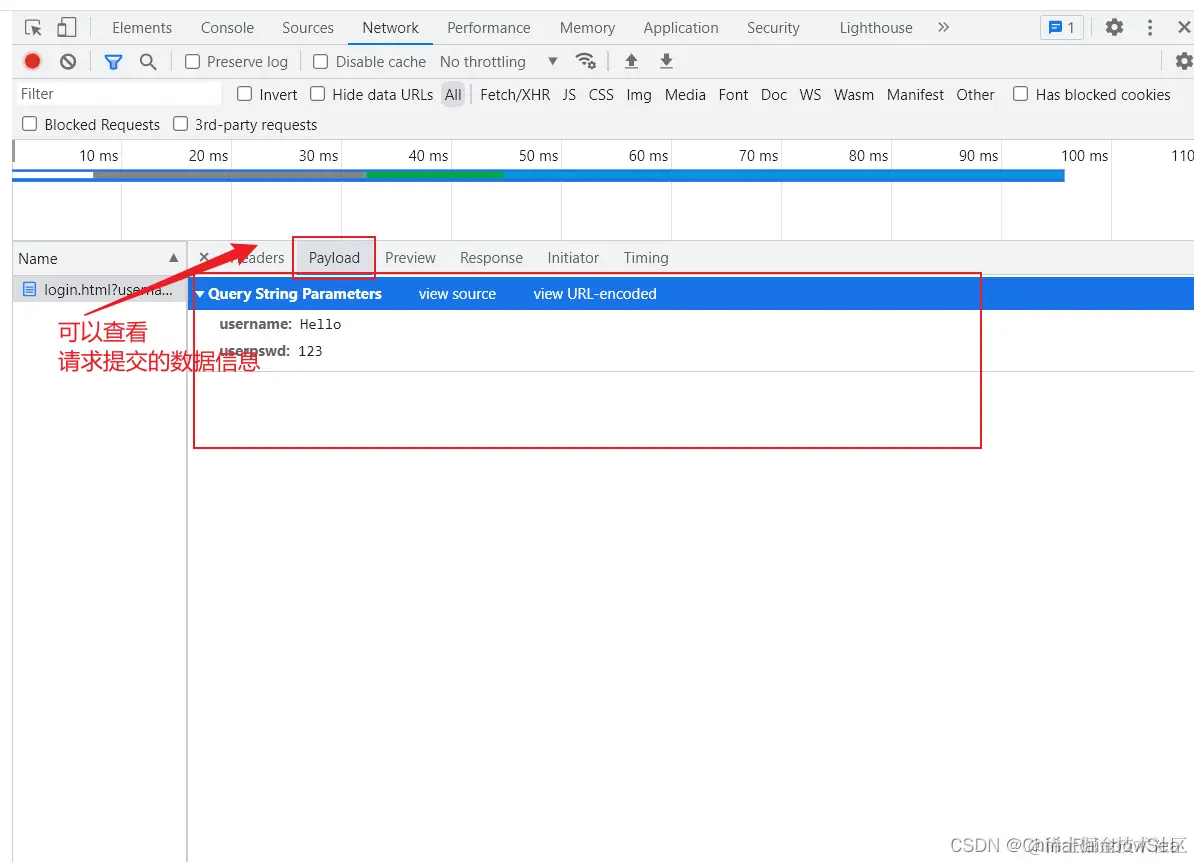Filter requests by CSS type
The width and height of the screenshot is (1194, 862).
click(x=601, y=94)
